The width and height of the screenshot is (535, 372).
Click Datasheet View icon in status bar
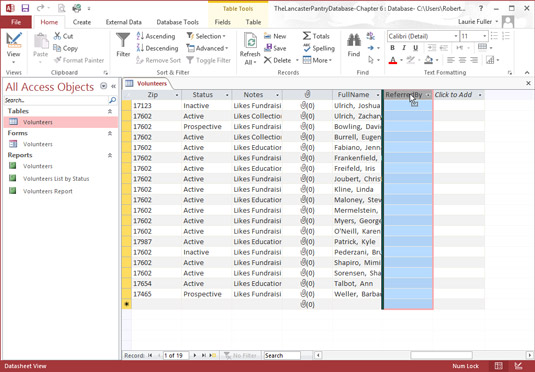coord(498,366)
